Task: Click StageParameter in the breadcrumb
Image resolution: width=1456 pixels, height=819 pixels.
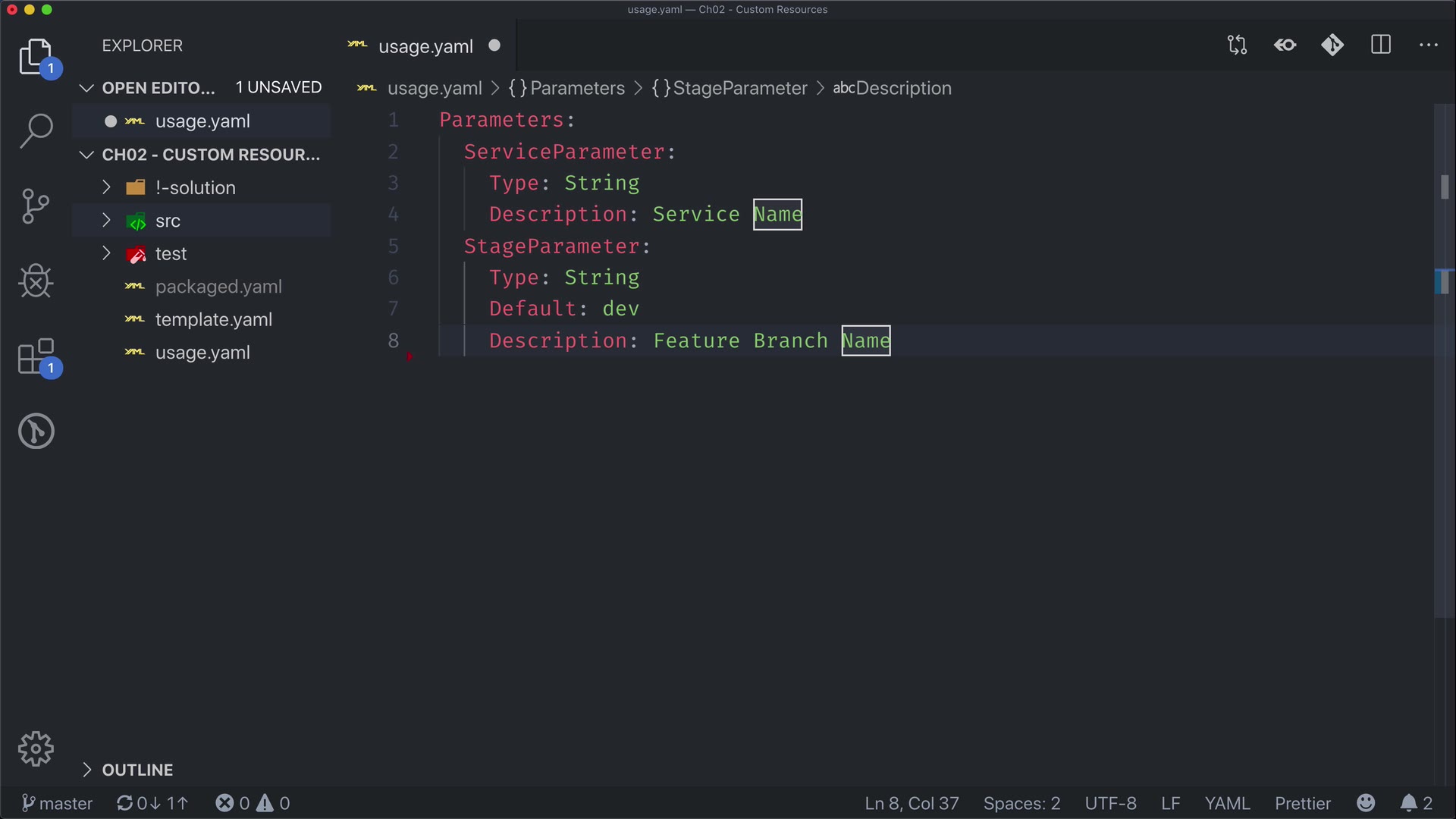Action: coord(739,88)
